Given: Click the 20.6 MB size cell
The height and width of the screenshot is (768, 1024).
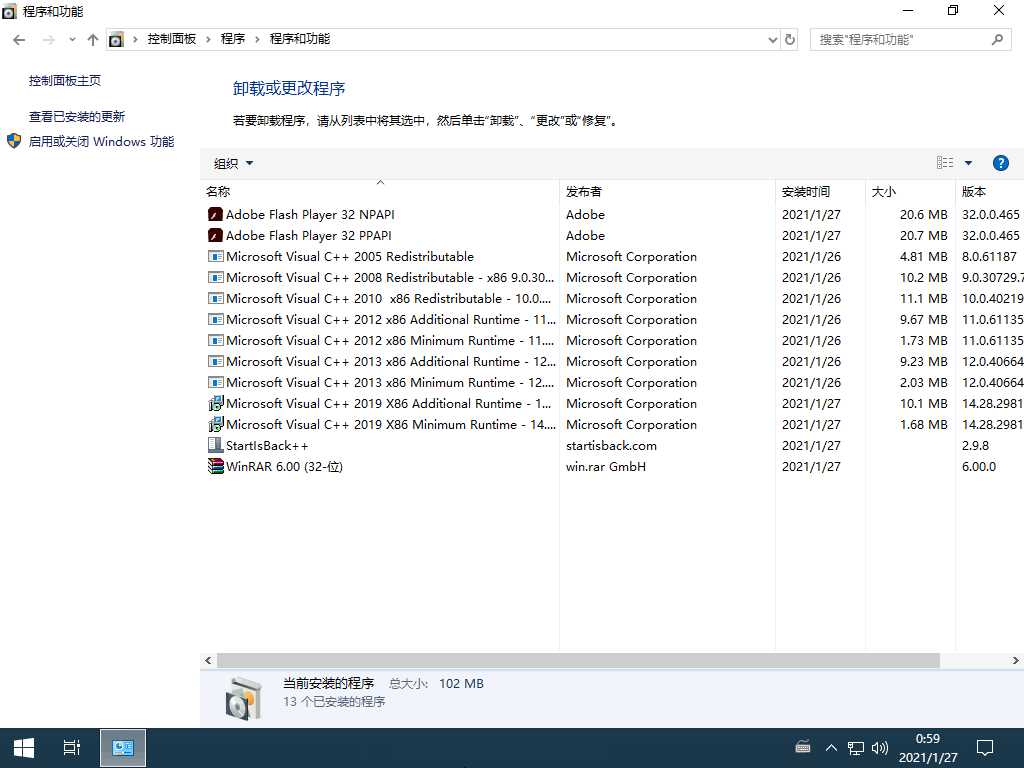Looking at the screenshot, I should [x=923, y=214].
